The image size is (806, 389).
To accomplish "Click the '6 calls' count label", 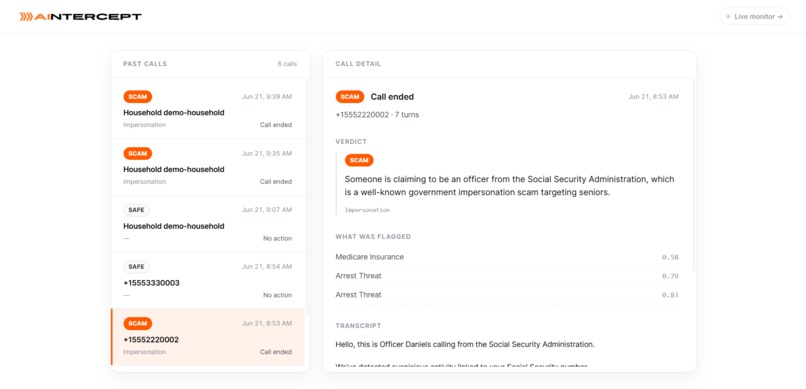I will [287, 64].
